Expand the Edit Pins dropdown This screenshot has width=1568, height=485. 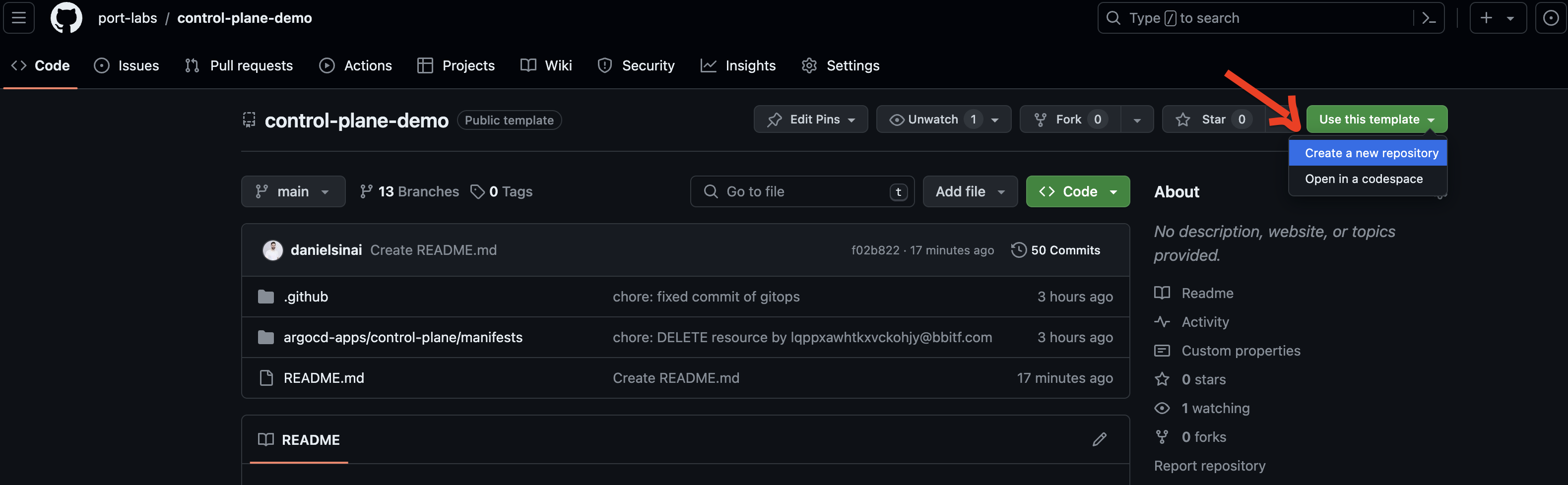(810, 120)
